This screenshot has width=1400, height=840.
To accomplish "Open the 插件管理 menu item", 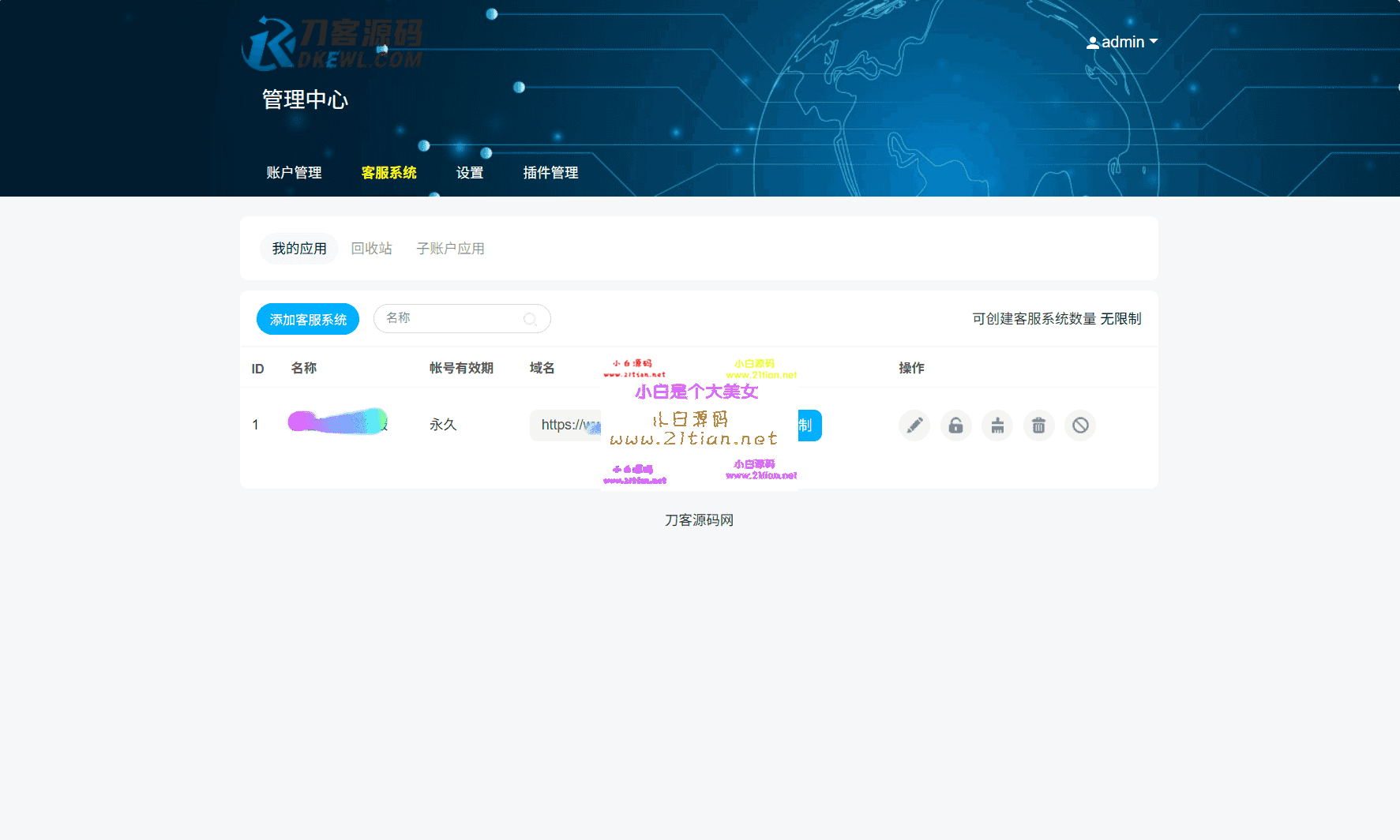I will pyautogui.click(x=550, y=172).
